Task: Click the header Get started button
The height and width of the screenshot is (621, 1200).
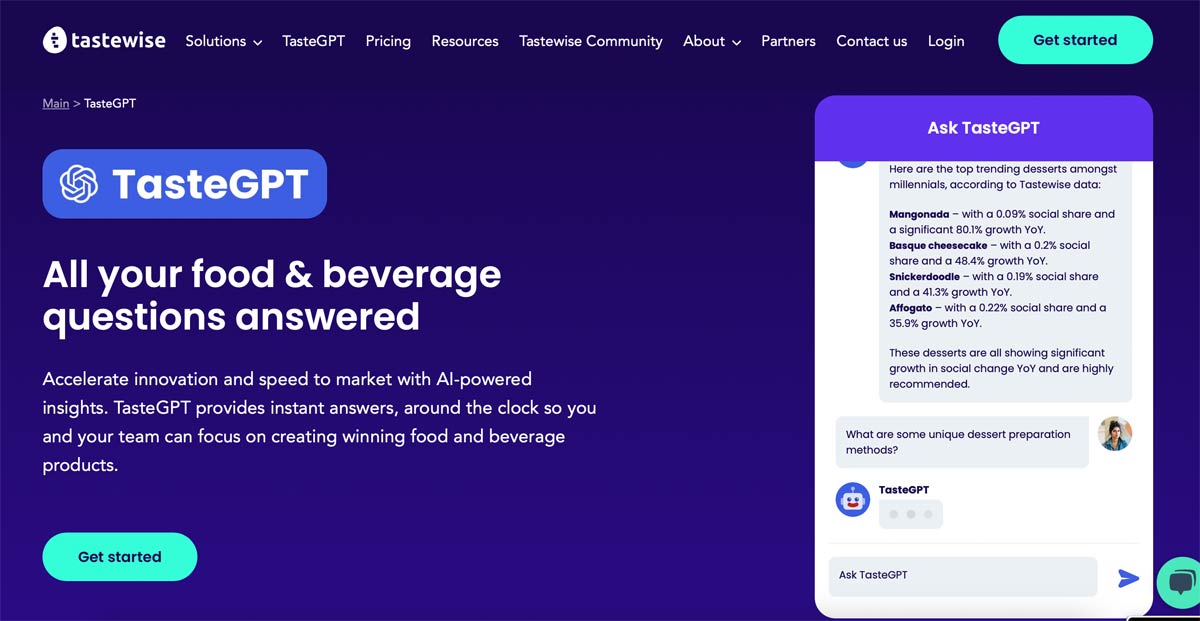Action: tap(1075, 40)
